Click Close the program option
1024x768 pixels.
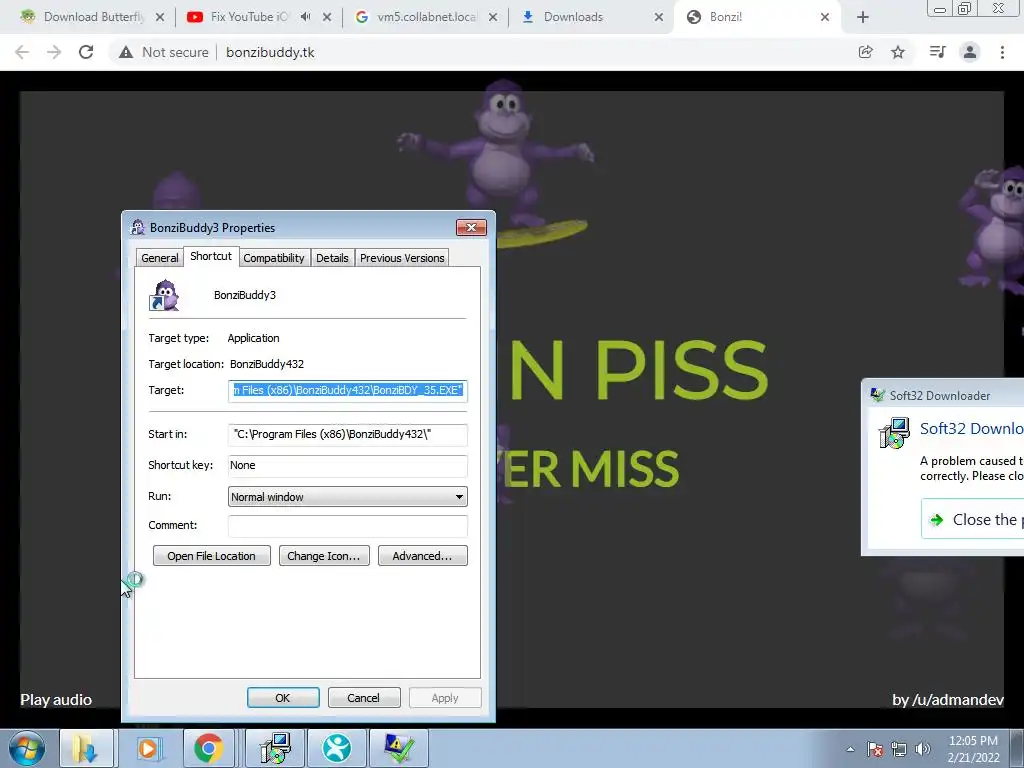click(x=973, y=520)
